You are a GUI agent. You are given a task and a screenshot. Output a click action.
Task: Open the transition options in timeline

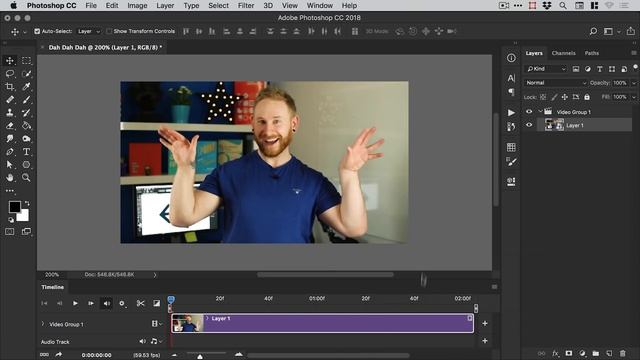click(156, 303)
